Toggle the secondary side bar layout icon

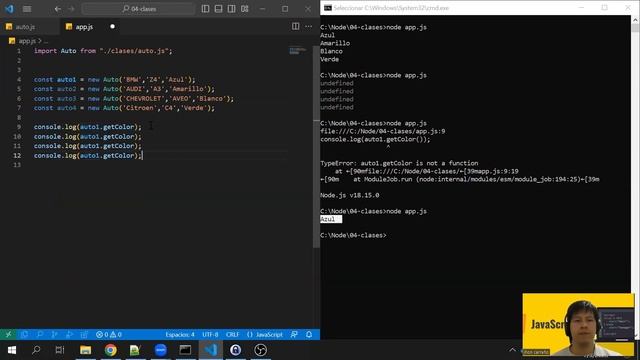coord(231,9)
